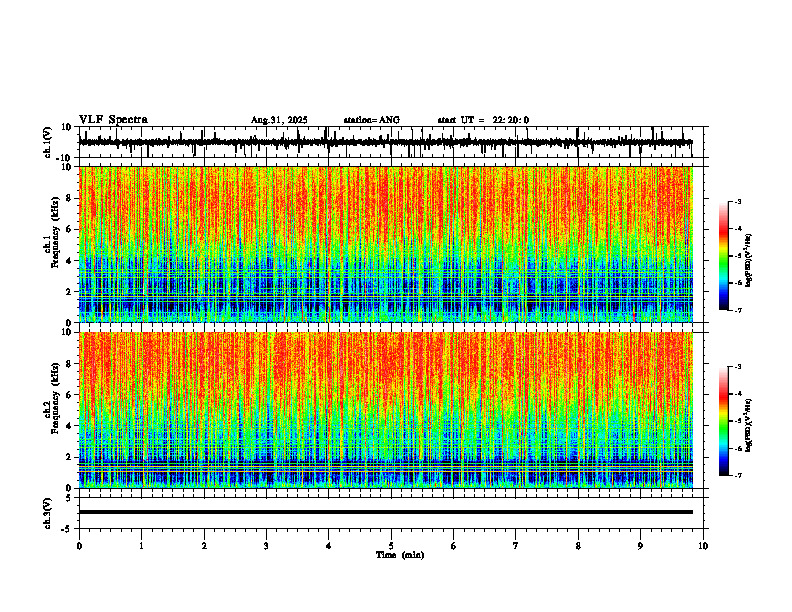The image size is (792, 612).
Task: Click the "-3" label on ch.2 color bar
Action: click(738, 367)
